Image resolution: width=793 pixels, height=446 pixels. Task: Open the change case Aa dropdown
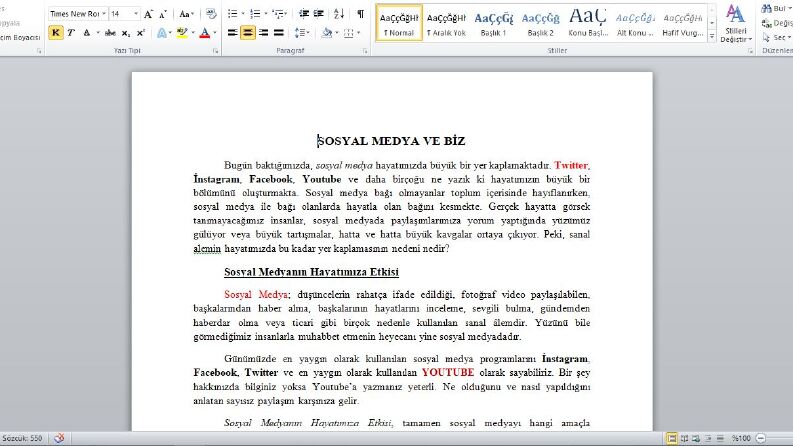tap(186, 14)
